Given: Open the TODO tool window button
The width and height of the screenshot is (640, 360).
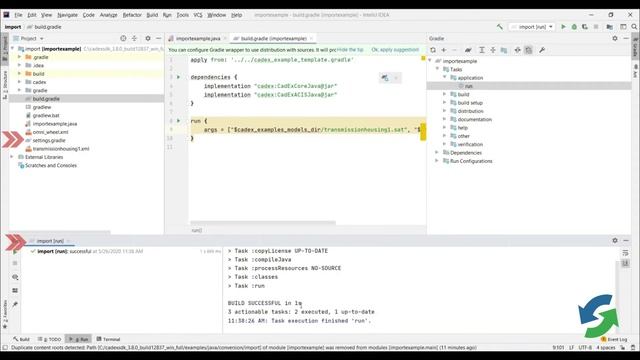Looking at the screenshot, I should point(49,339).
